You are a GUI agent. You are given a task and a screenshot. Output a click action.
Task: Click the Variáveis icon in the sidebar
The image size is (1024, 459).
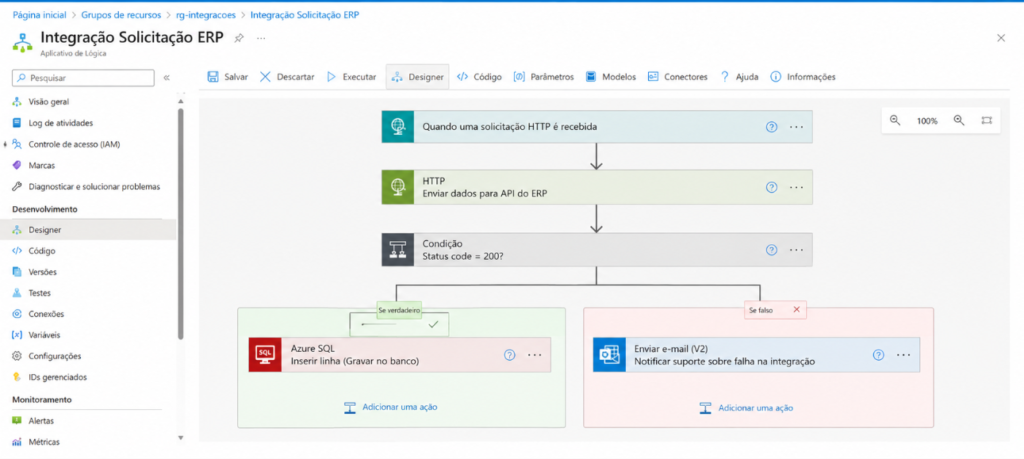tap(17, 334)
